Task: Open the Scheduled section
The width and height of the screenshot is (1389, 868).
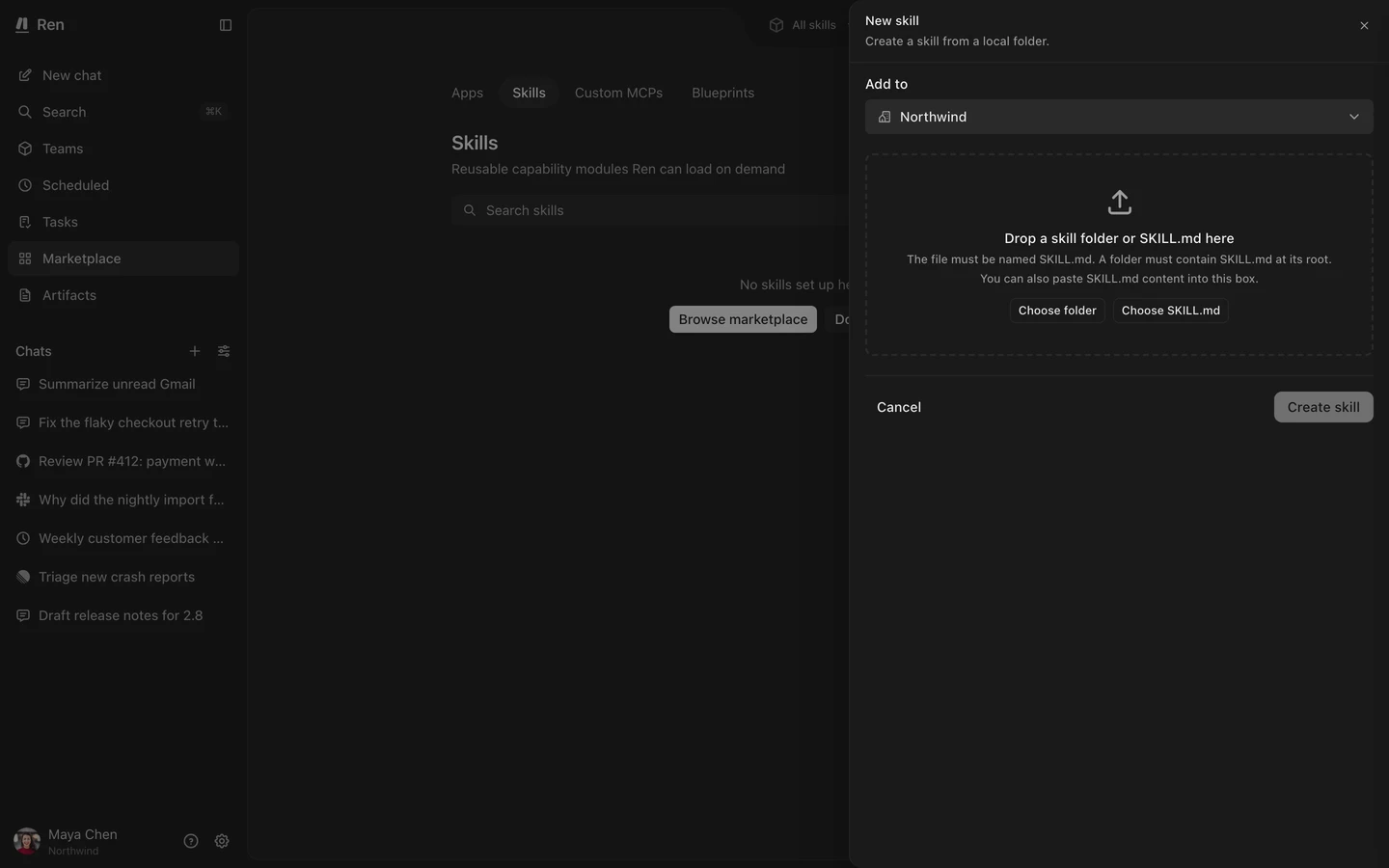Action: (123, 185)
